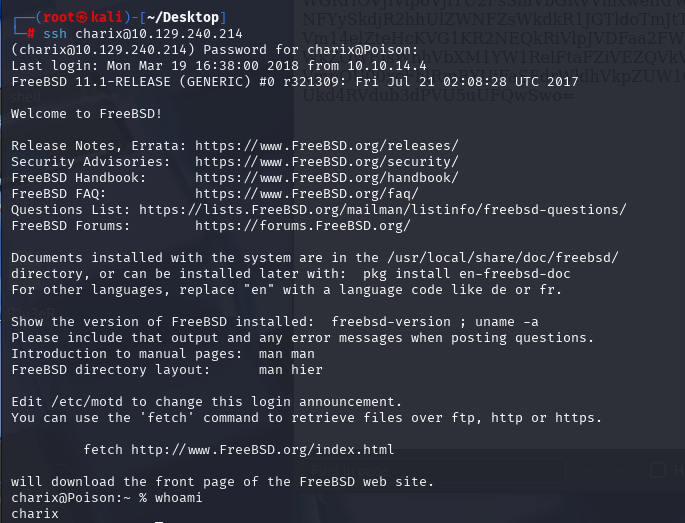This screenshot has width=685, height=523.
Task: Open the FreeBSD FAQ URL
Action: (307, 194)
